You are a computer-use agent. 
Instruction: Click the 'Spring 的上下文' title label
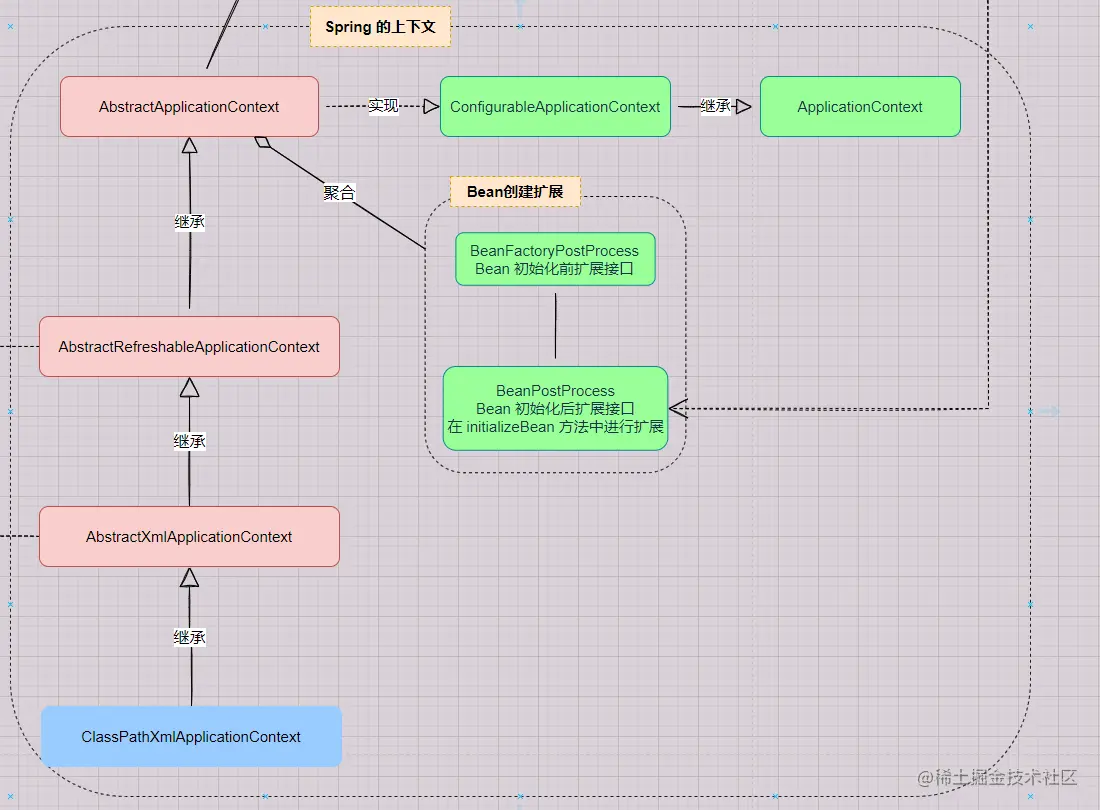click(380, 27)
